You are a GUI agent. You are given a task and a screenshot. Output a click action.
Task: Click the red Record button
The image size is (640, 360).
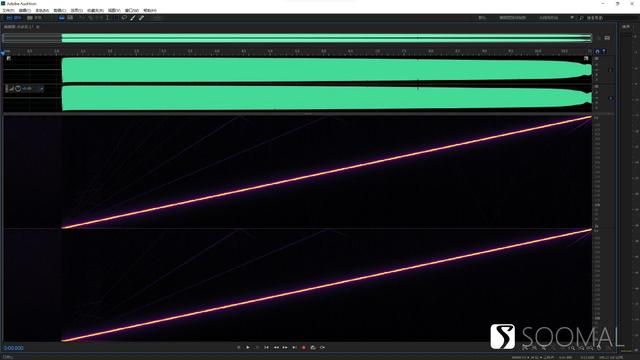click(304, 347)
